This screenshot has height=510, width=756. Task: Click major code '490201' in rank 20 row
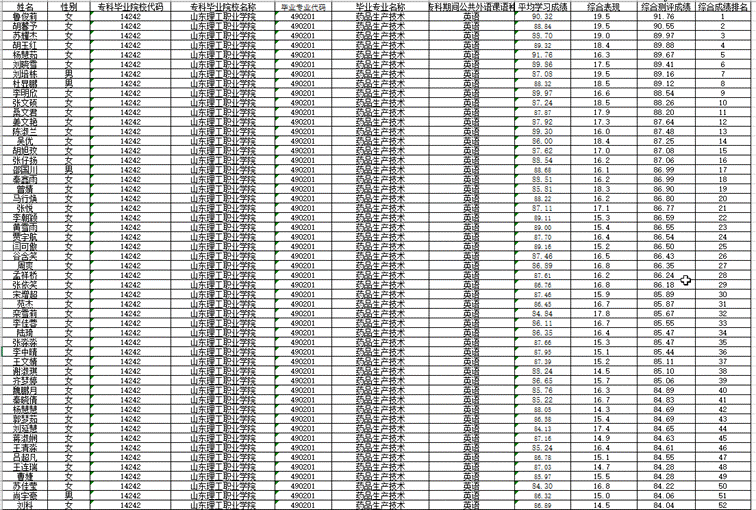coord(303,199)
